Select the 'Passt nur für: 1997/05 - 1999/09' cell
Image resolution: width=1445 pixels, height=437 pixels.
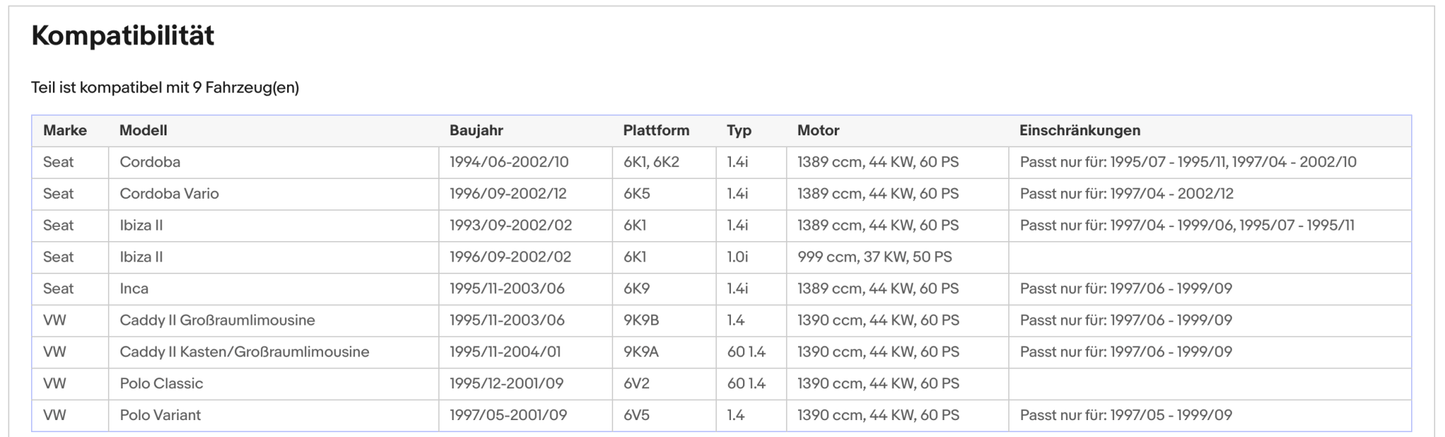coord(1126,415)
